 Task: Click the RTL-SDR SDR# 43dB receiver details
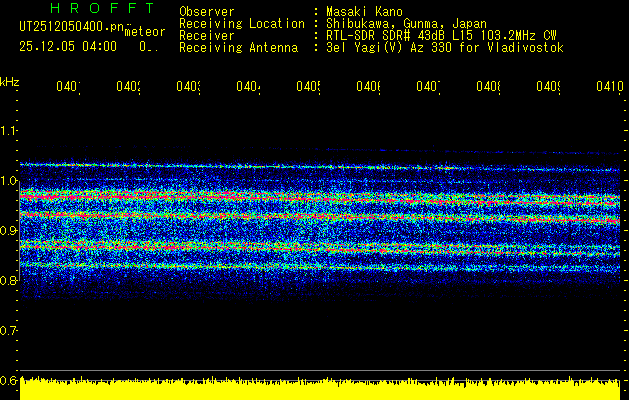click(441, 35)
